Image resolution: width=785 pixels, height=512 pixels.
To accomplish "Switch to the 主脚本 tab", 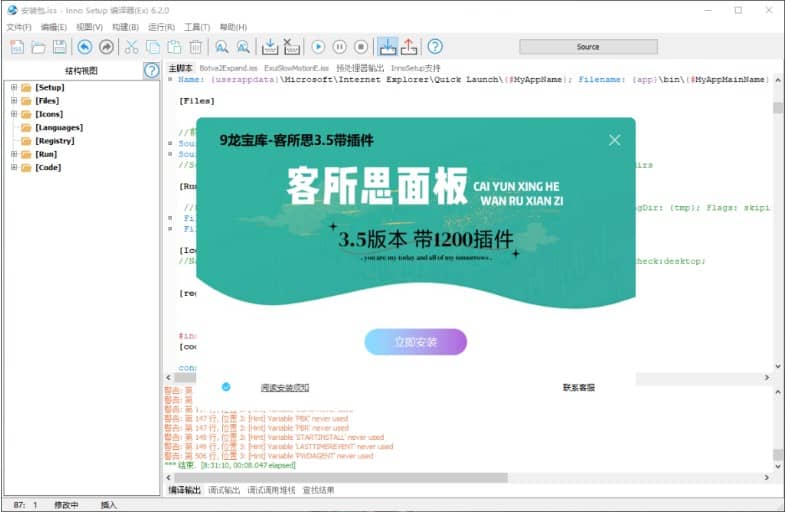I will click(x=180, y=68).
